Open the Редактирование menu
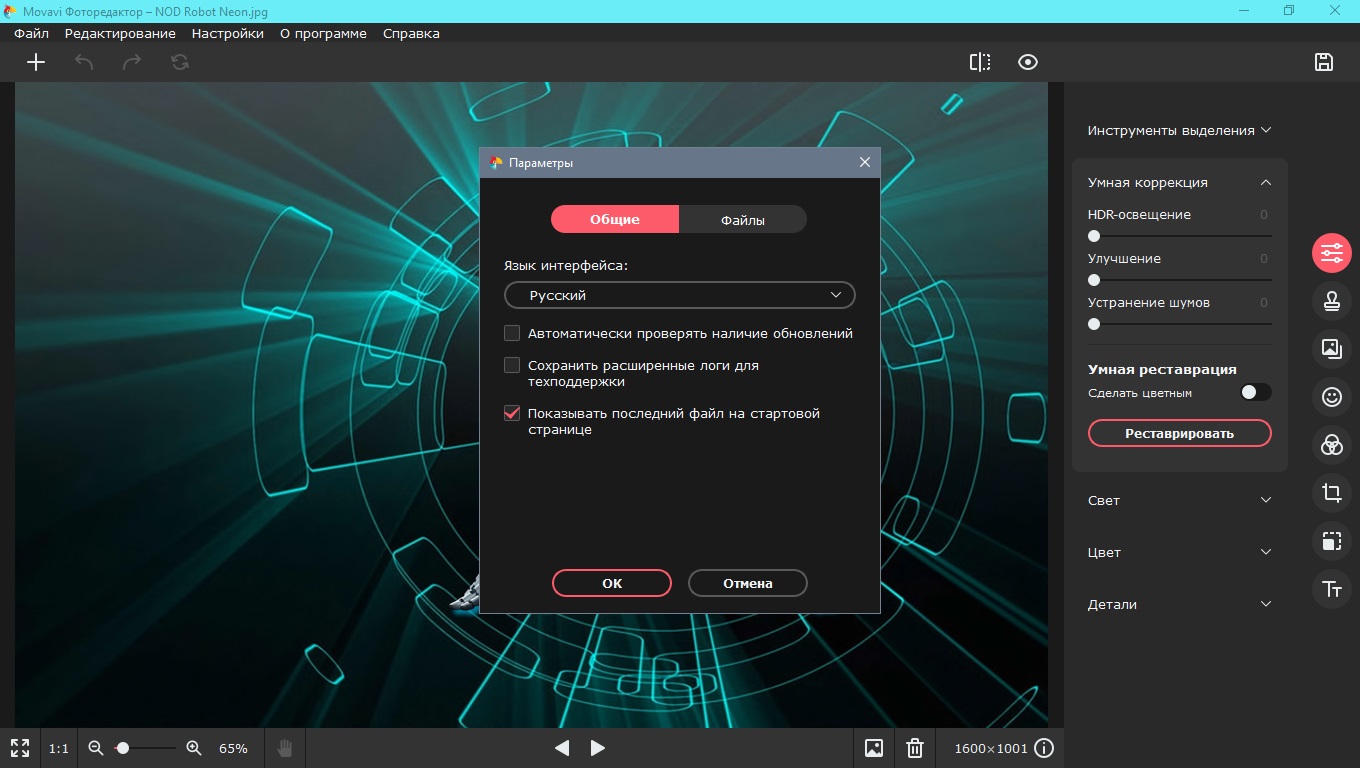Screen dimensions: 1360x768 120,33
